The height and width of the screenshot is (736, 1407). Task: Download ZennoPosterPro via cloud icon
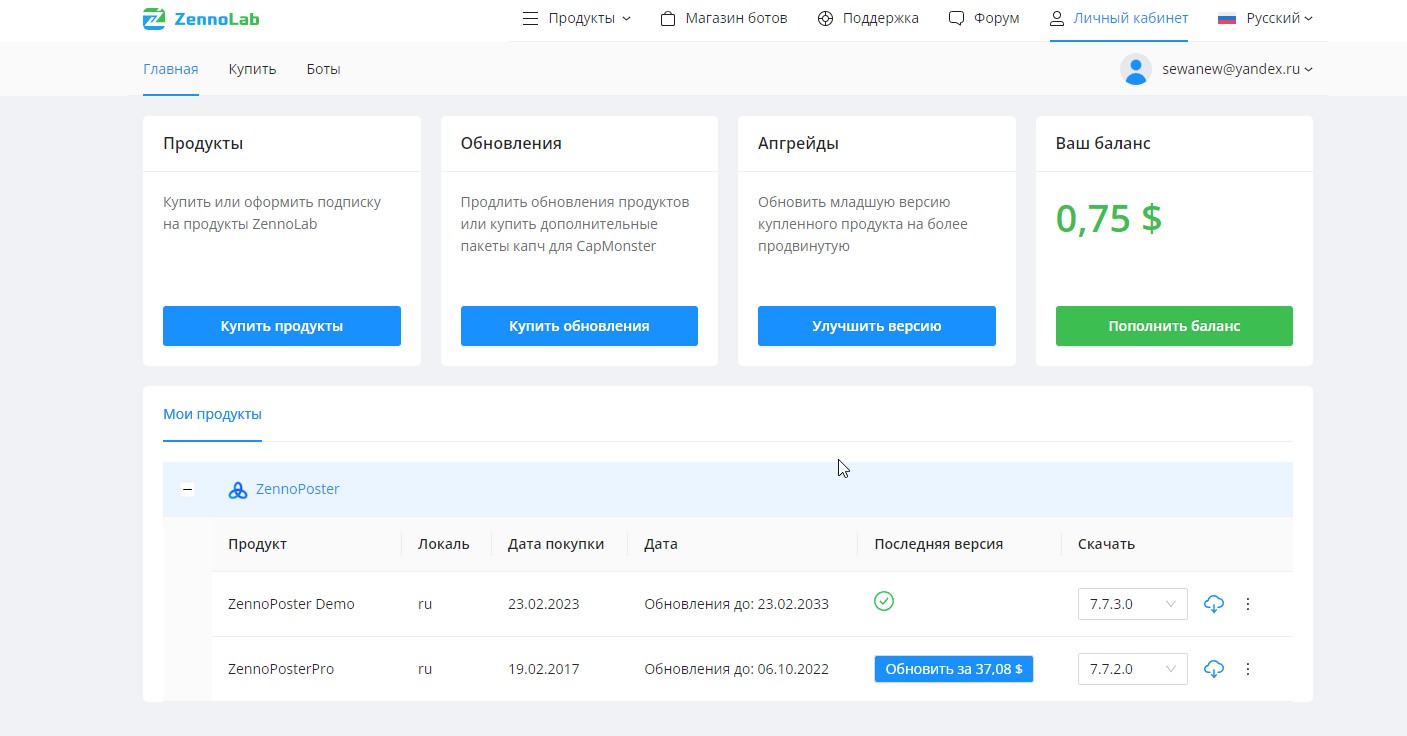click(1214, 669)
